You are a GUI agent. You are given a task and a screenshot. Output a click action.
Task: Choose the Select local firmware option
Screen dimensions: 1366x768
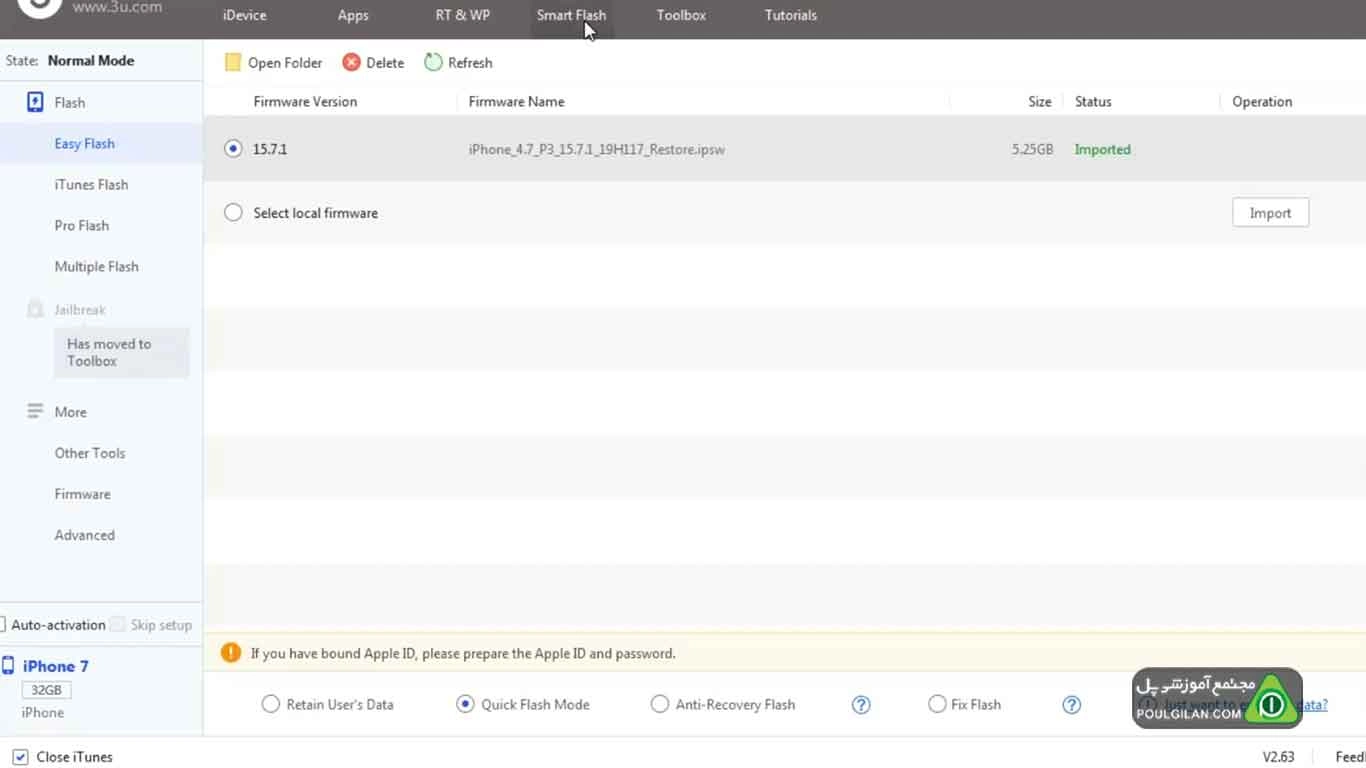pos(233,212)
